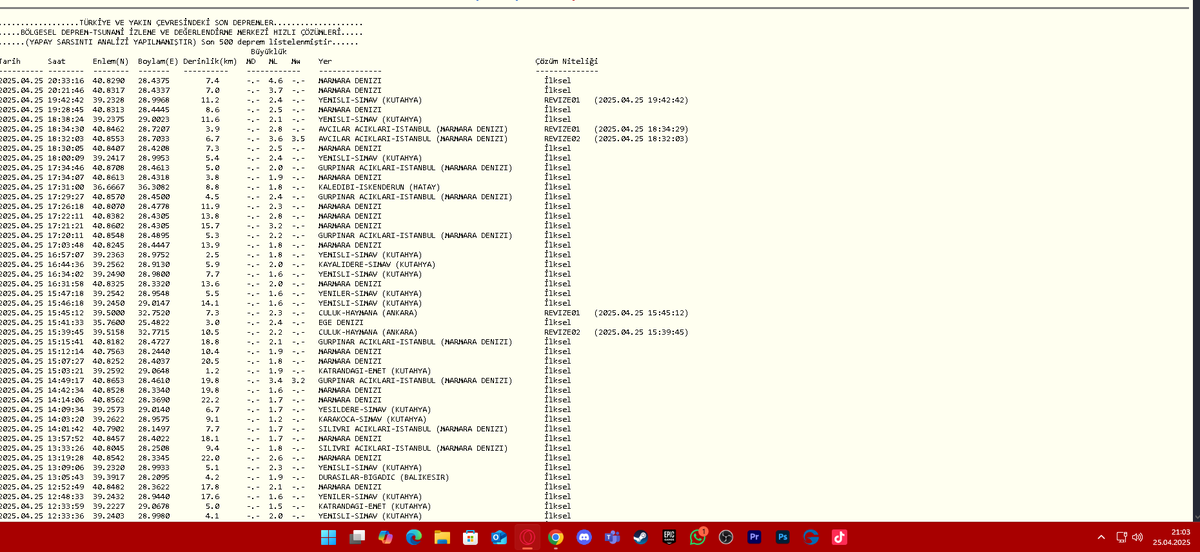Switch to the Opera browser icon
The height and width of the screenshot is (552, 1200).
click(x=527, y=538)
